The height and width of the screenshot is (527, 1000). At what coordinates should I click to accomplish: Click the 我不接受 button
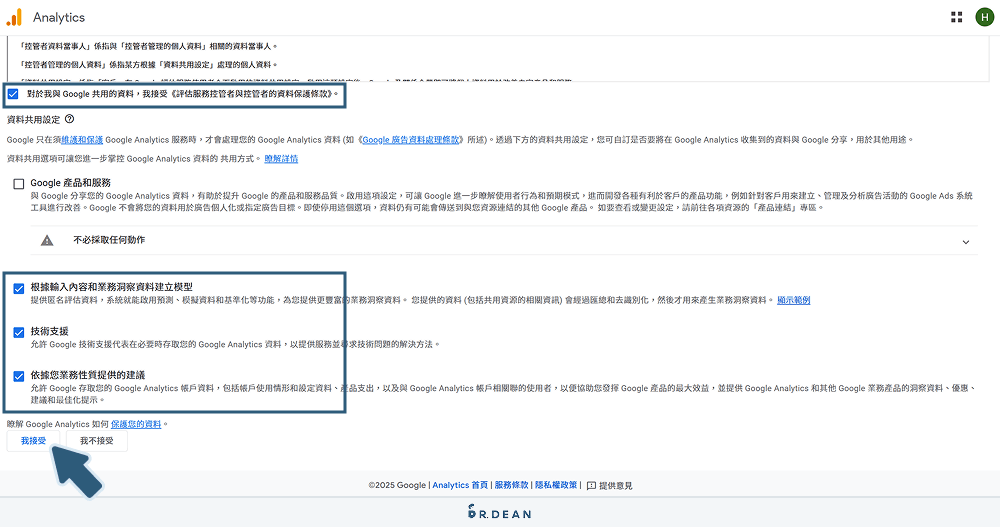pos(97,441)
